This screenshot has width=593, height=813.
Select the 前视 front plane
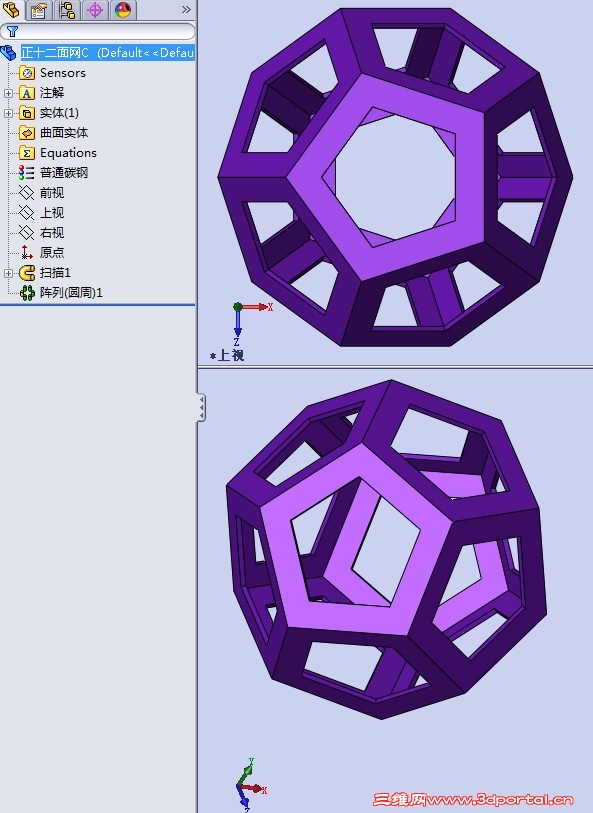click(52, 193)
